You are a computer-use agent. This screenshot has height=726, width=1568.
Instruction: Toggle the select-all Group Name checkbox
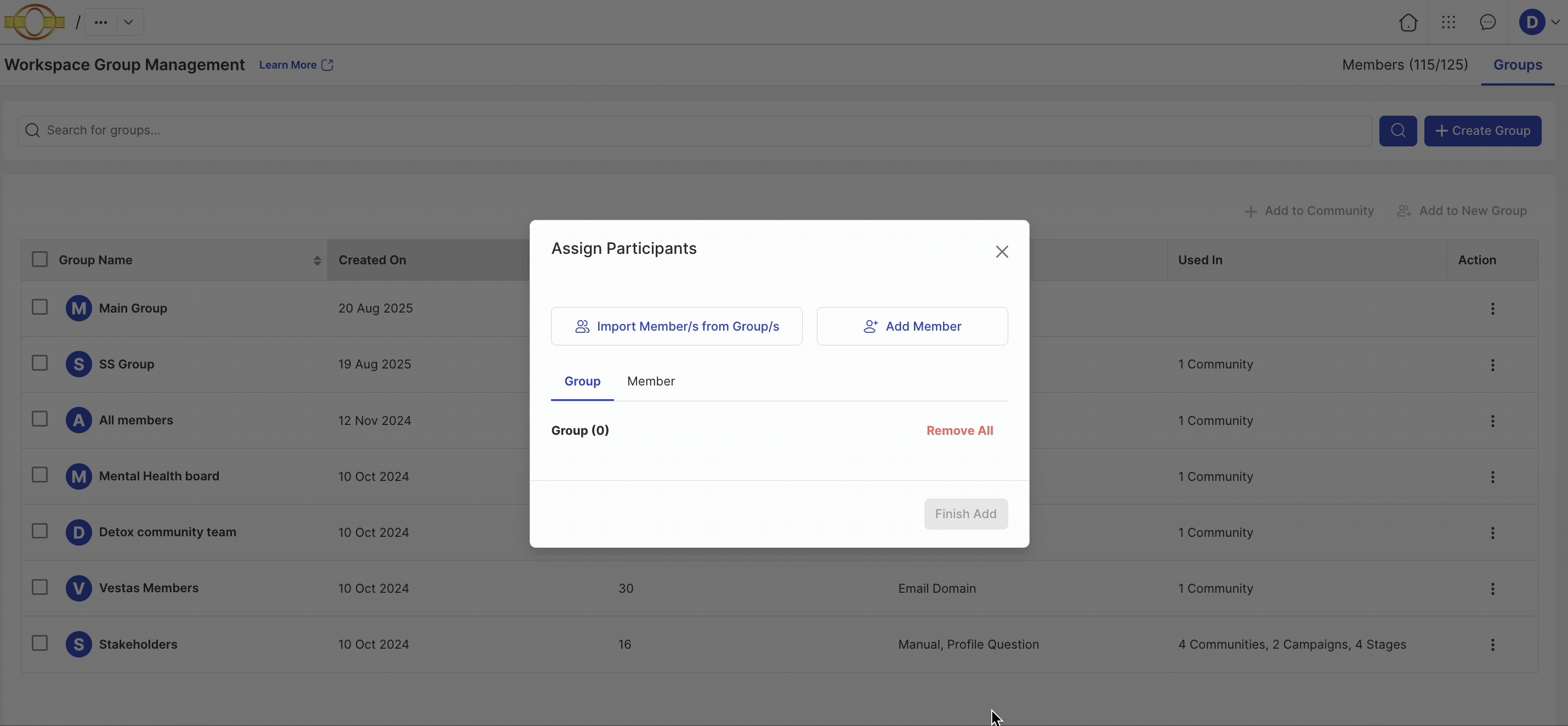[39, 259]
